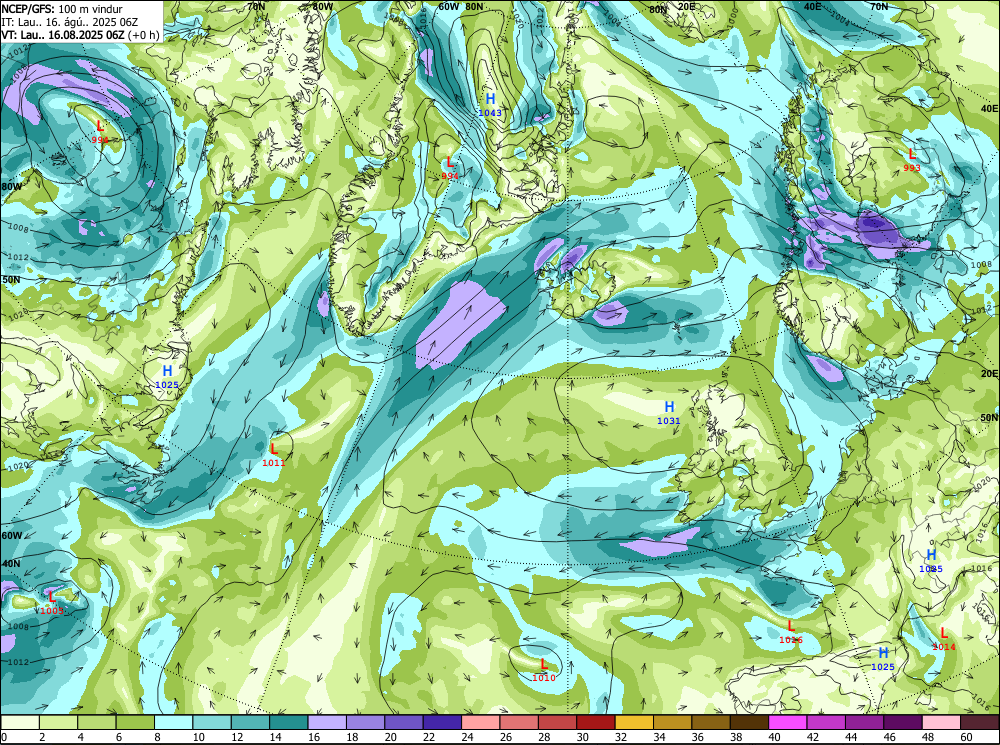Pick the 6–8 m/s olive green legend swatch
The height and width of the screenshot is (745, 1000).
click(135, 722)
